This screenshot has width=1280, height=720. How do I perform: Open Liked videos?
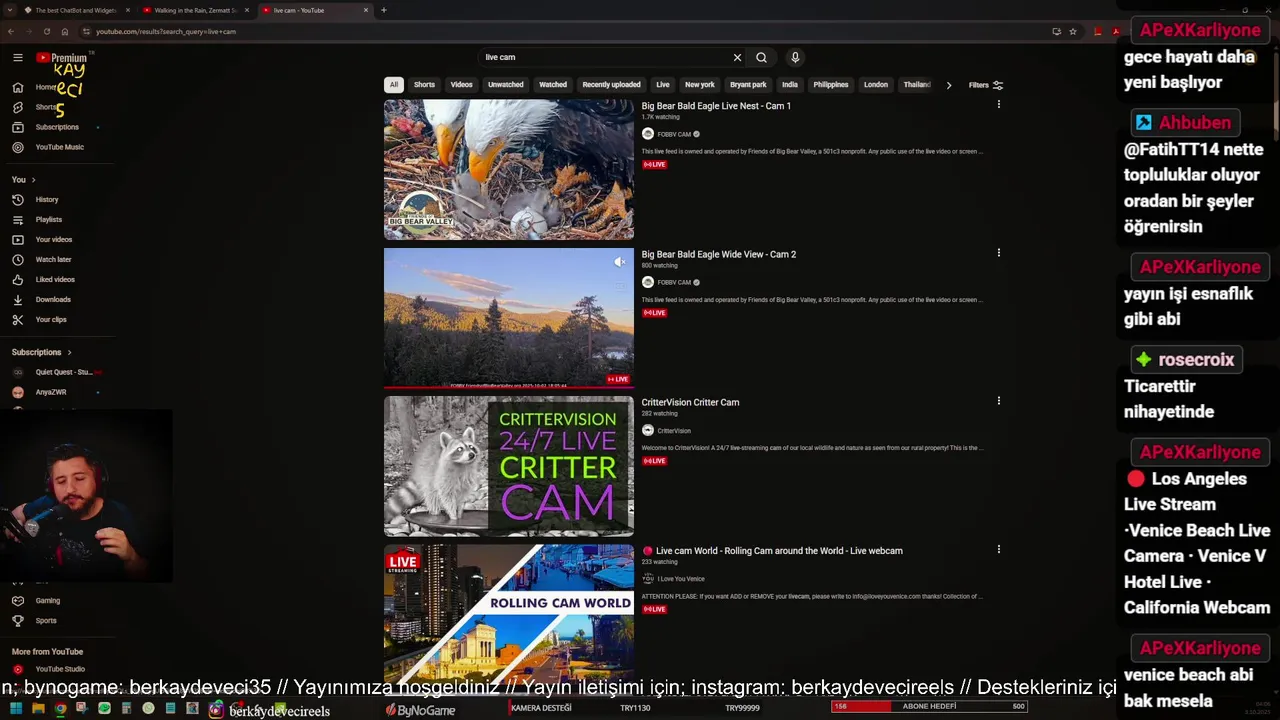point(55,279)
